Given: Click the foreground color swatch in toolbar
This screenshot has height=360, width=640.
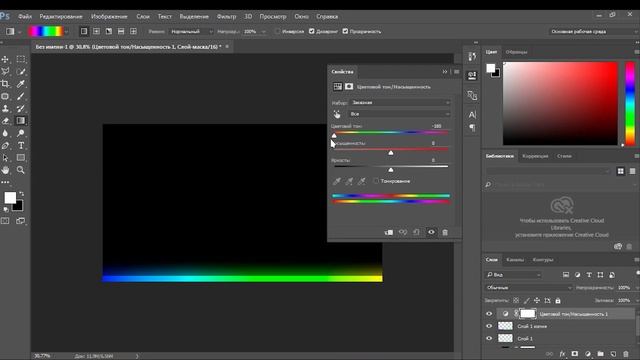Looking at the screenshot, I should [10, 198].
